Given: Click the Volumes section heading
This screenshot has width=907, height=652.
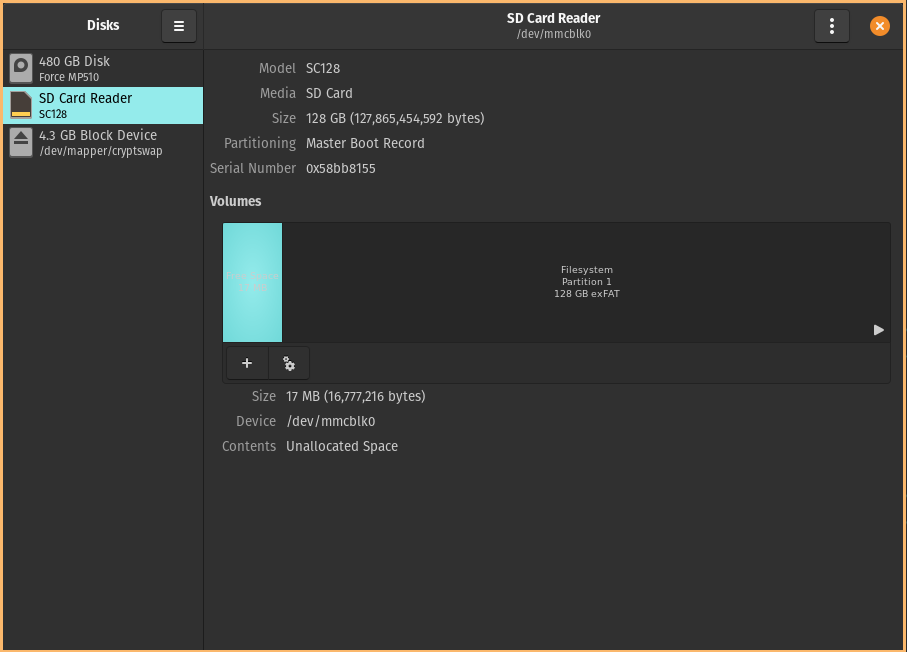Looking at the screenshot, I should click(x=236, y=201).
